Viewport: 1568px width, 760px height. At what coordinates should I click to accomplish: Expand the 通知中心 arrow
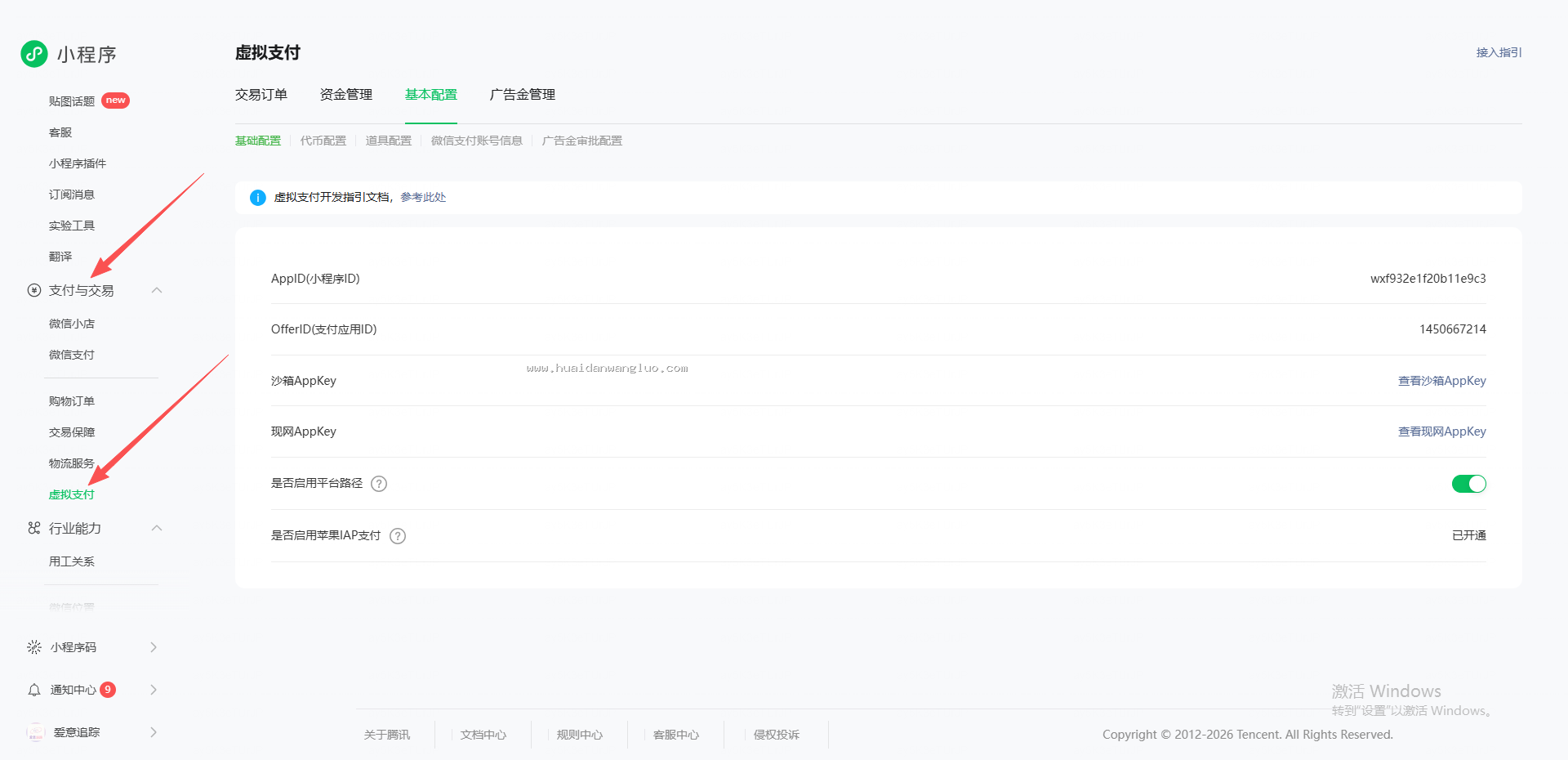(154, 690)
